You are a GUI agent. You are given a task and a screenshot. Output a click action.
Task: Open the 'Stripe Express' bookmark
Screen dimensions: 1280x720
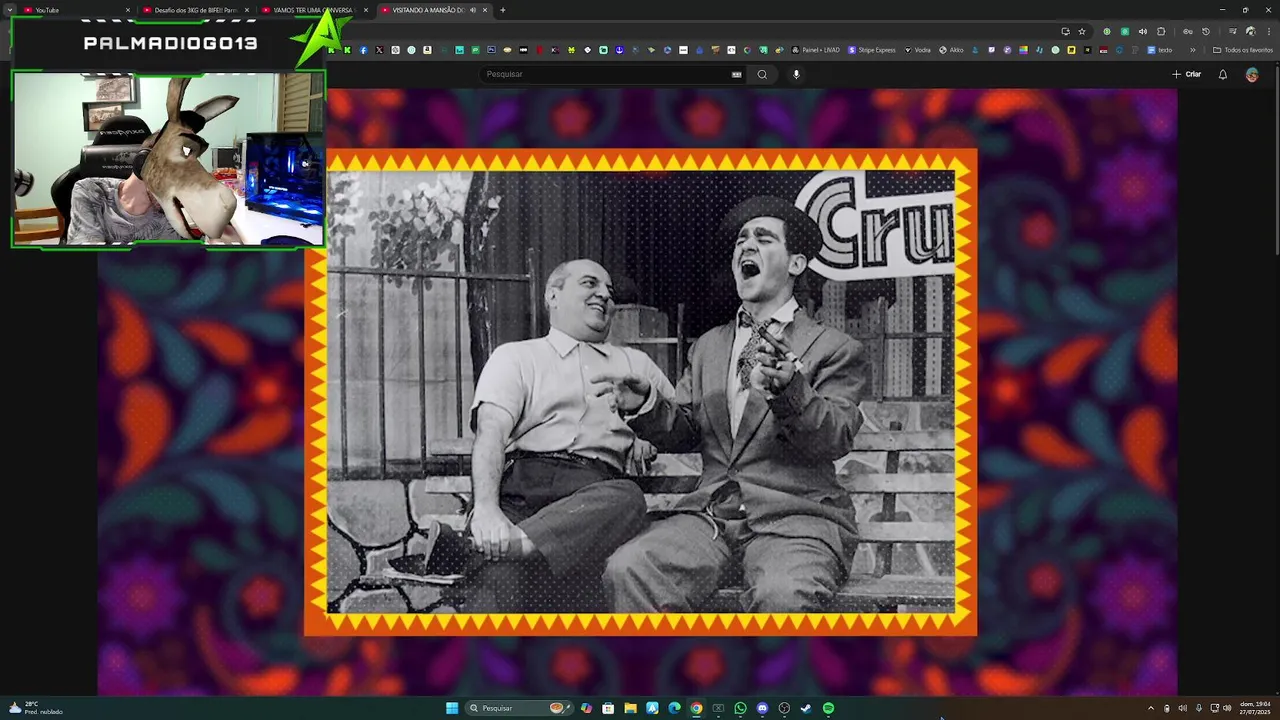(x=872, y=50)
